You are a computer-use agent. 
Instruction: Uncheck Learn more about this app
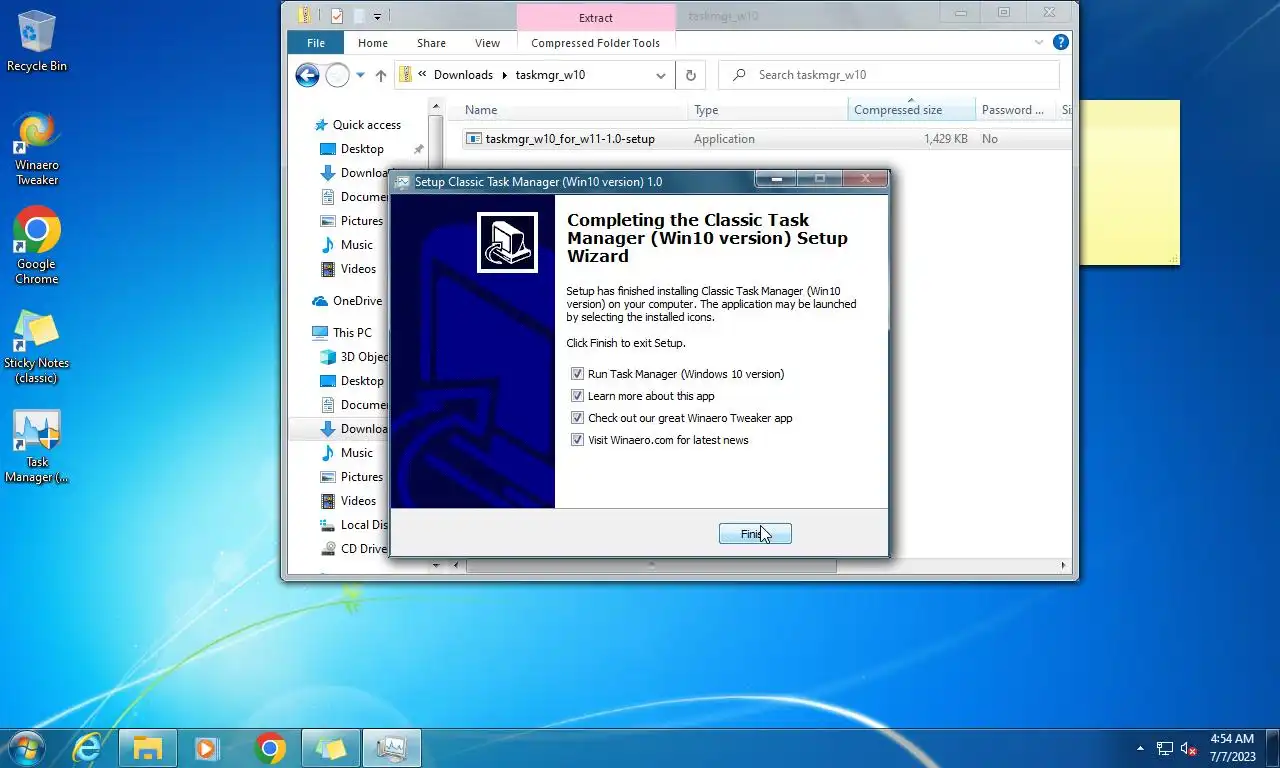click(577, 396)
